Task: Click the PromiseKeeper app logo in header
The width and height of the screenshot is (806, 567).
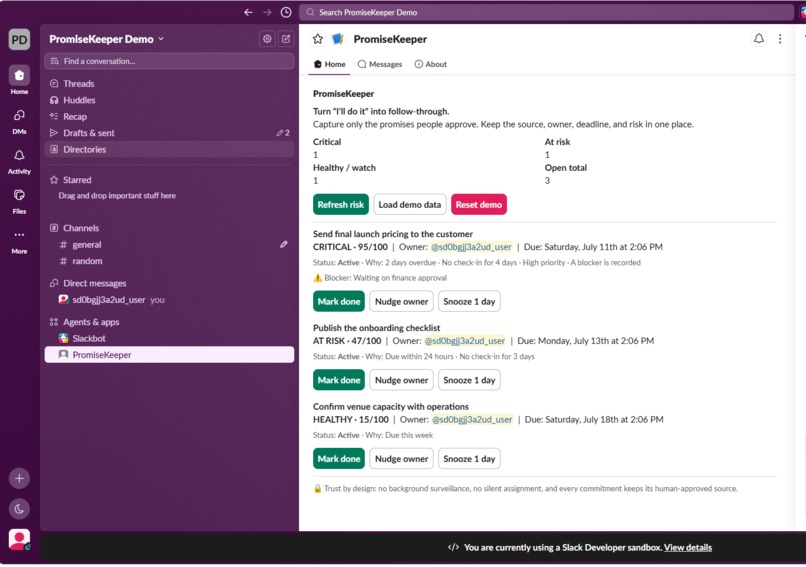Action: [x=337, y=39]
